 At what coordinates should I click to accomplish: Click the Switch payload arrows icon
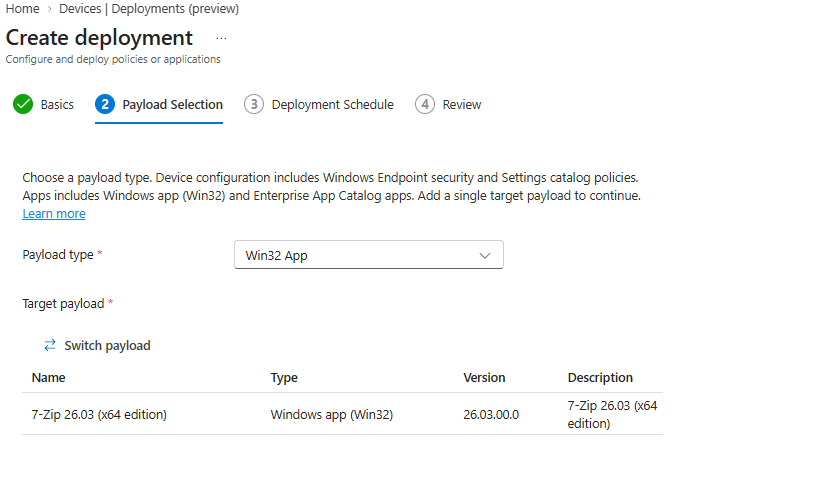50,345
